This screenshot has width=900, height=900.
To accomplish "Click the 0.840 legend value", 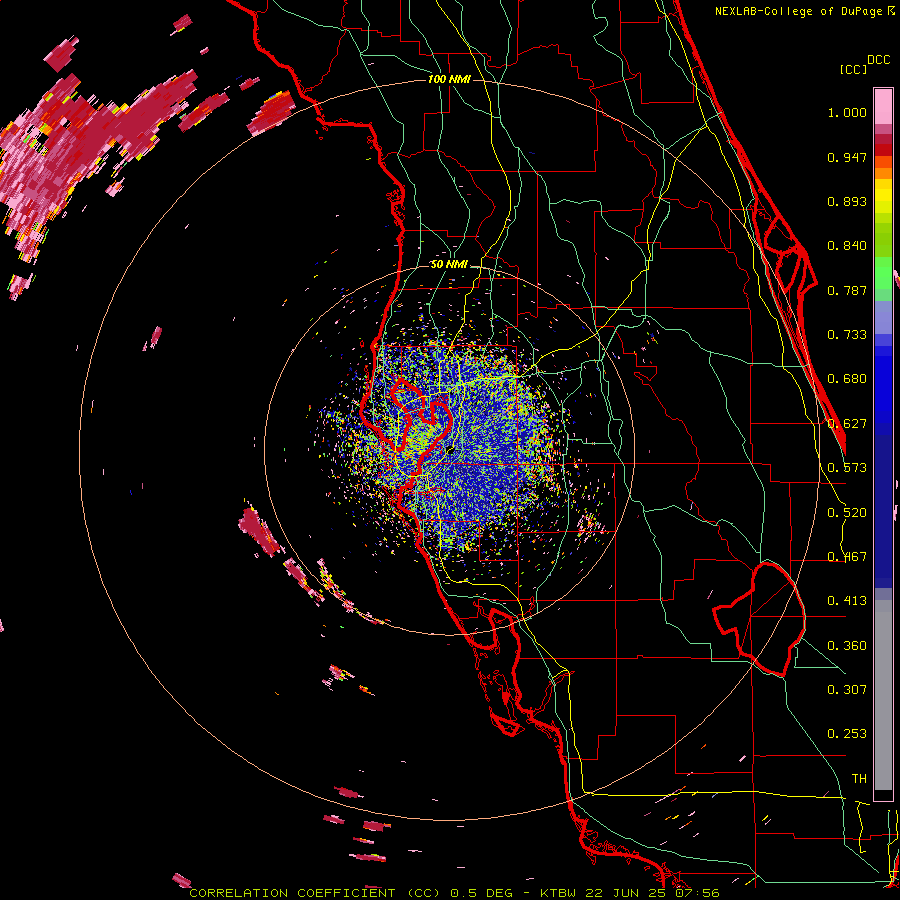I will point(847,246).
